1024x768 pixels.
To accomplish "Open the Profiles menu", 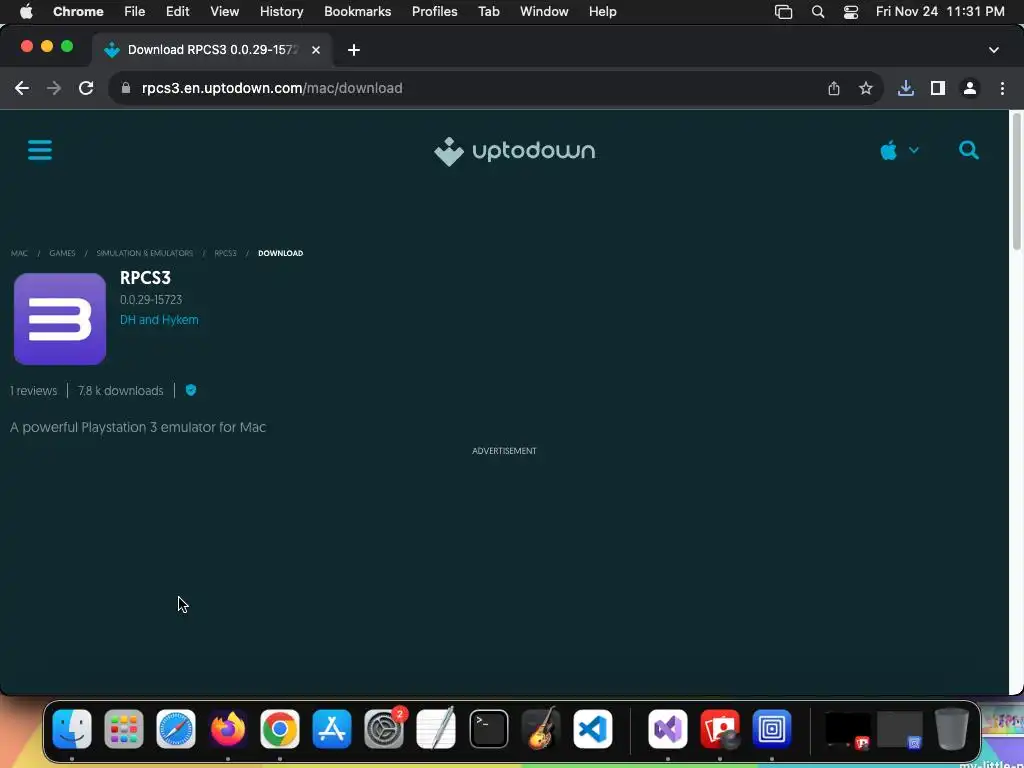I will pos(435,11).
